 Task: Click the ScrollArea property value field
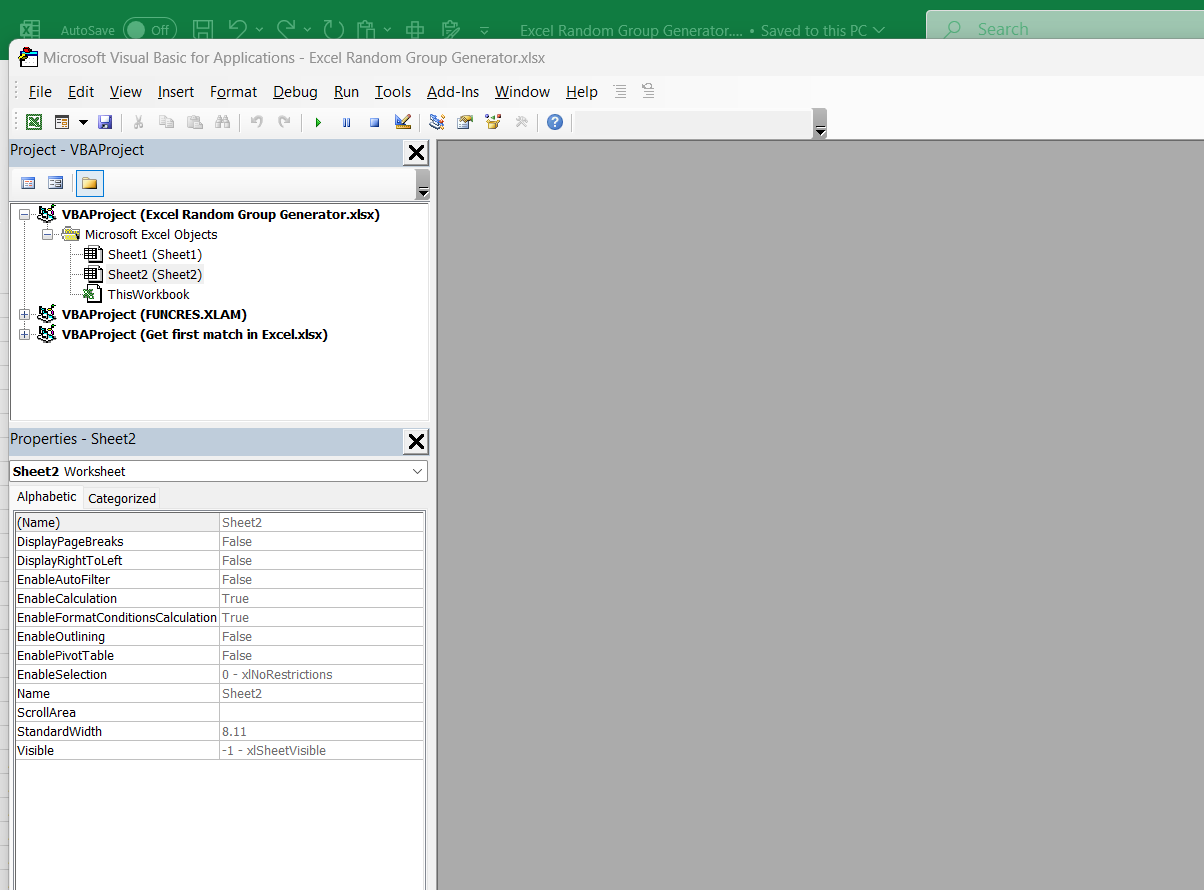322,712
